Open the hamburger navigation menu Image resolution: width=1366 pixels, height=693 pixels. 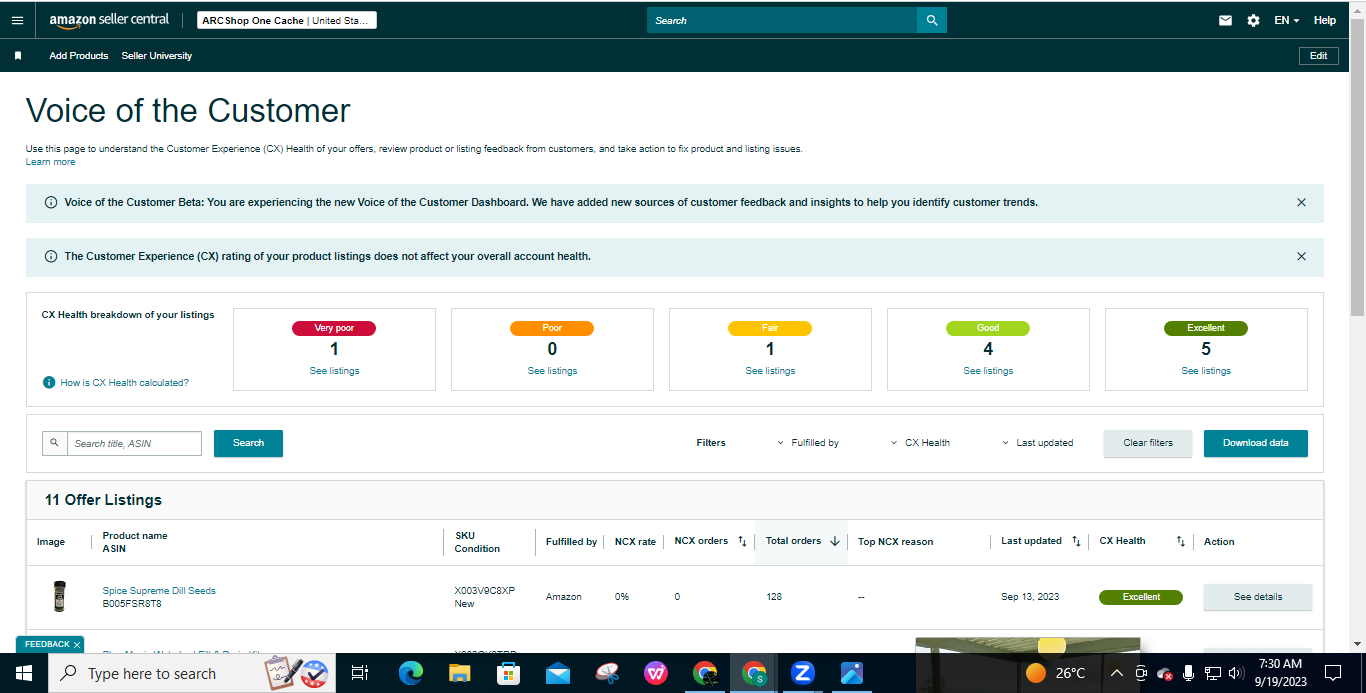17,20
